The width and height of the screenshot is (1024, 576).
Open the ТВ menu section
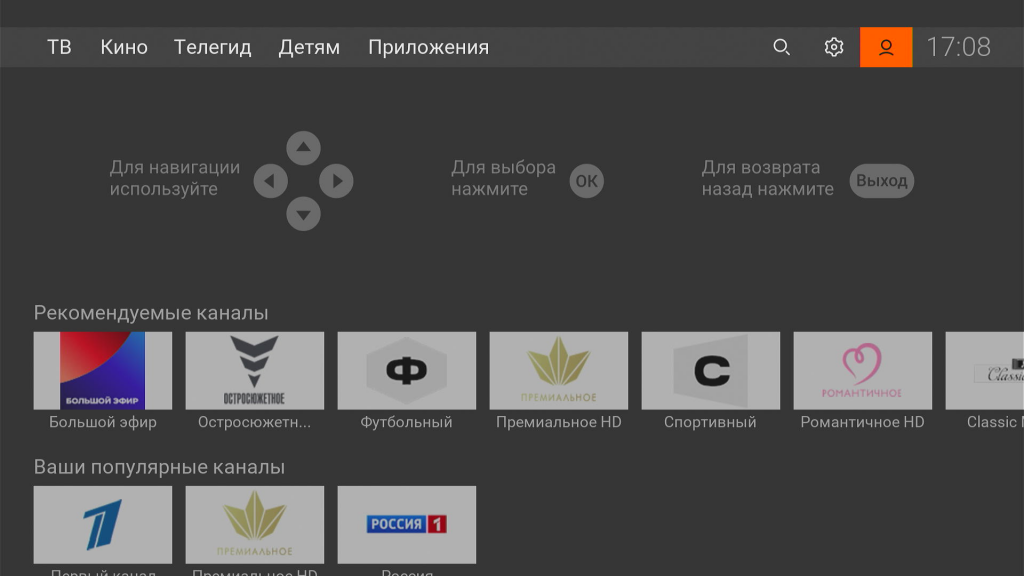tap(59, 47)
